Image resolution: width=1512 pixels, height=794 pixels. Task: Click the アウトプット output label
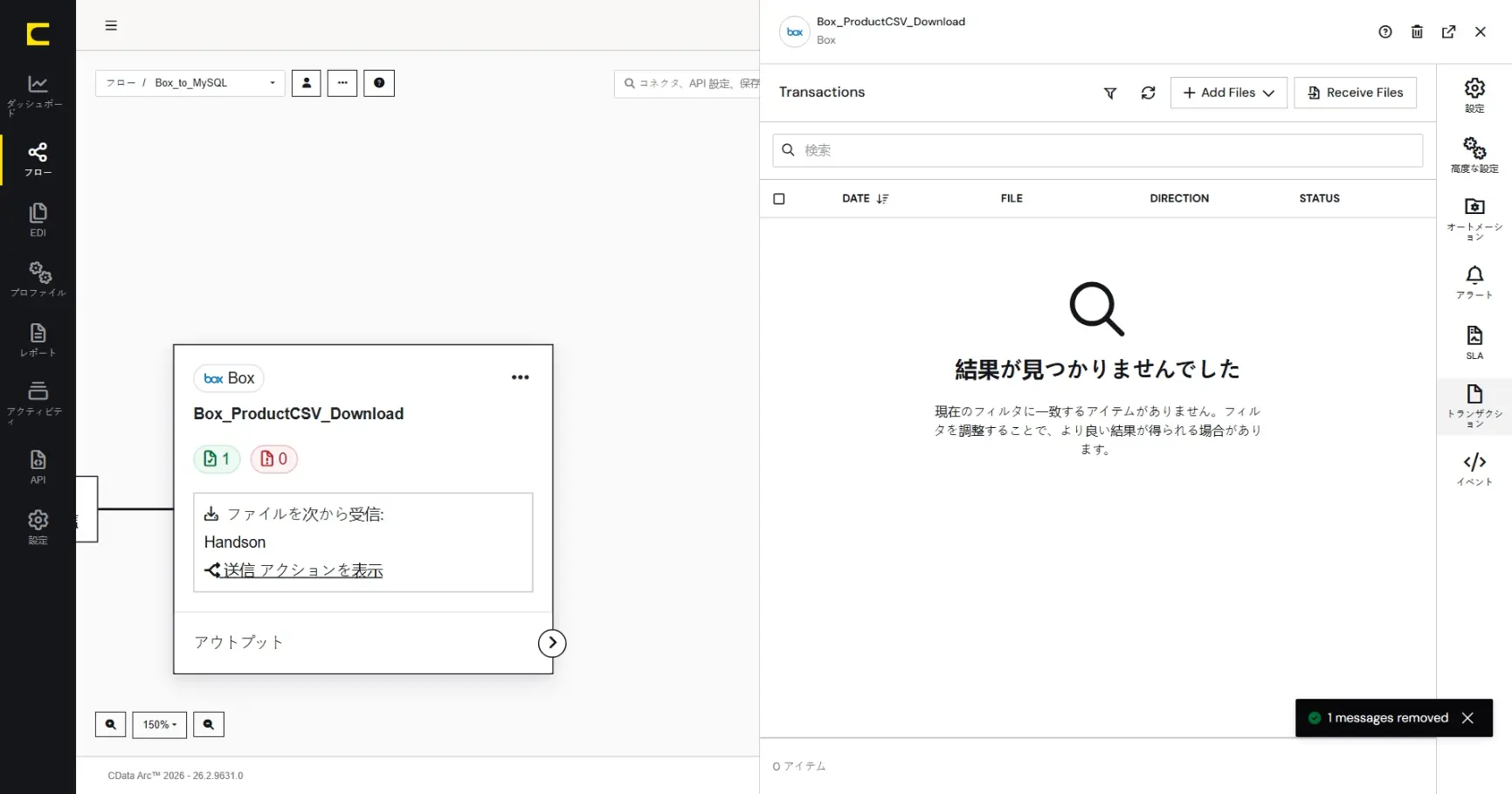point(238,642)
